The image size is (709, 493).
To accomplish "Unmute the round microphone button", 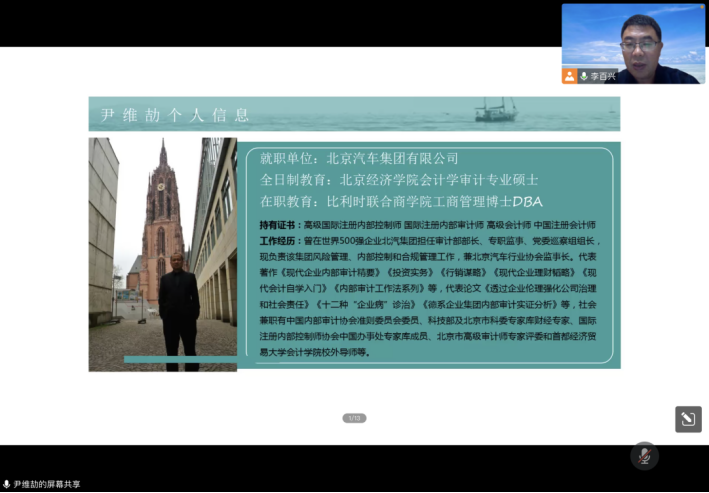I will [645, 456].
